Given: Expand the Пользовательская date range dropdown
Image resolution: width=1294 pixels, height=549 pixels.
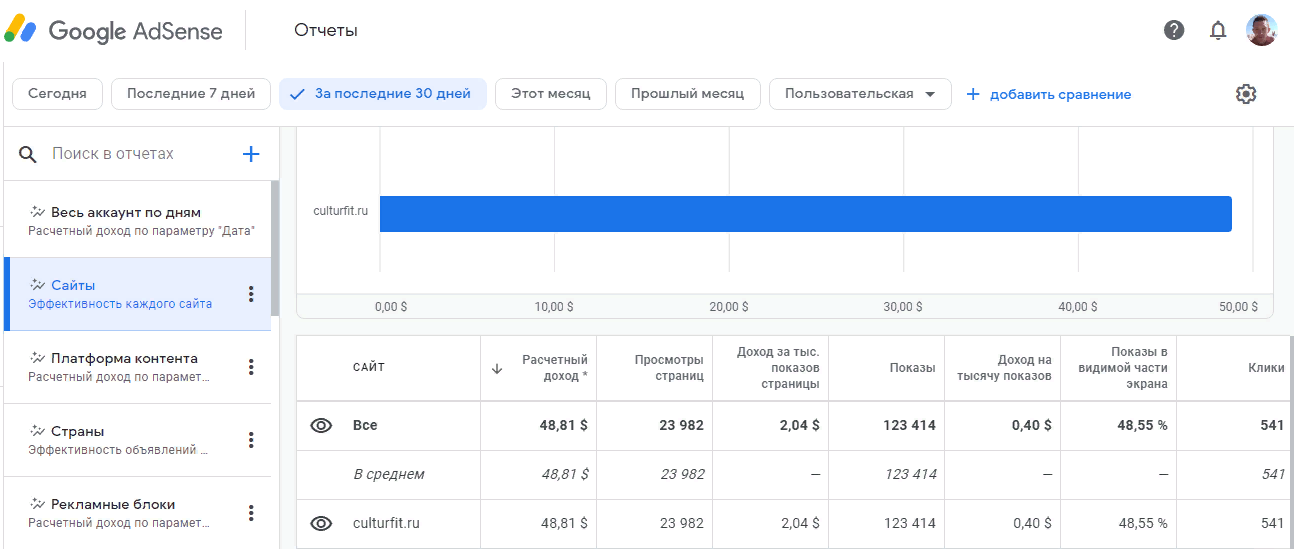Looking at the screenshot, I should [x=860, y=94].
